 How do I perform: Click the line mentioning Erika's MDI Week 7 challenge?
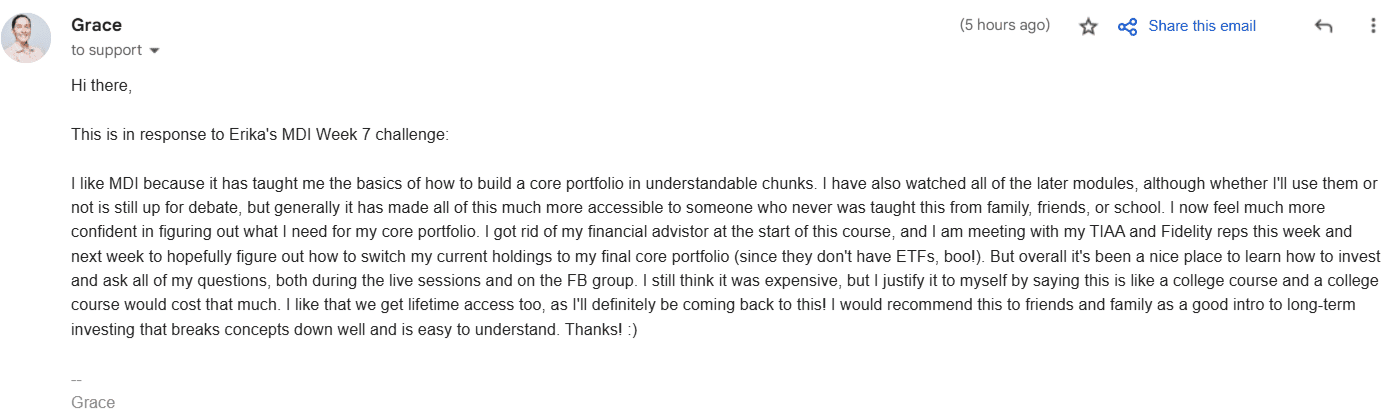[261, 134]
